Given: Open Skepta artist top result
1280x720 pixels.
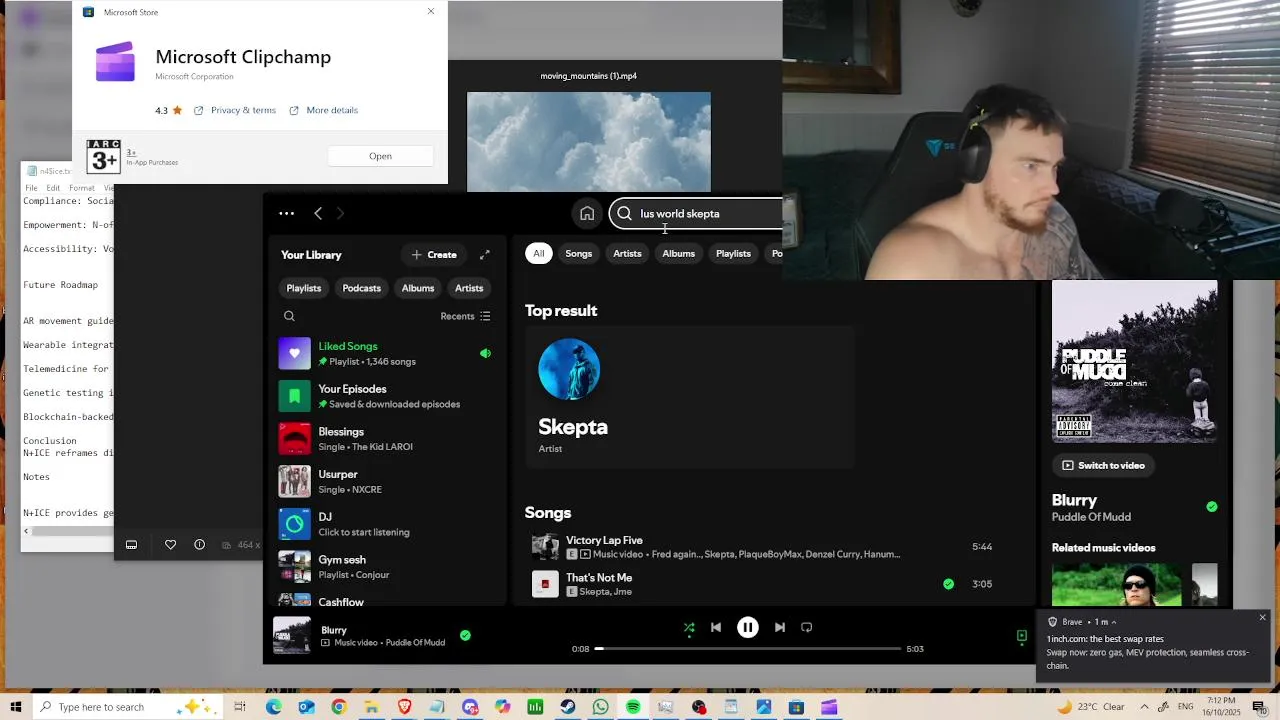Looking at the screenshot, I should pyautogui.click(x=690, y=397).
